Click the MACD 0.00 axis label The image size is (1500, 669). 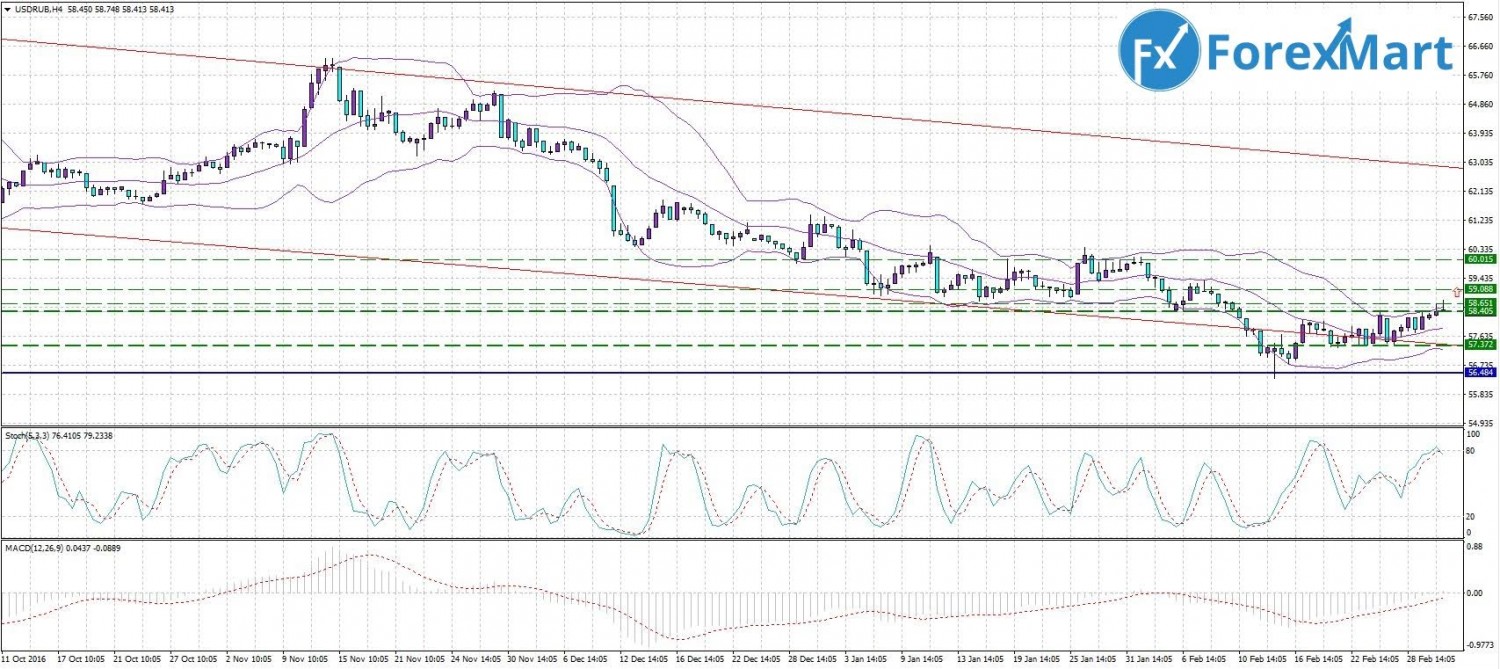pos(1474,593)
